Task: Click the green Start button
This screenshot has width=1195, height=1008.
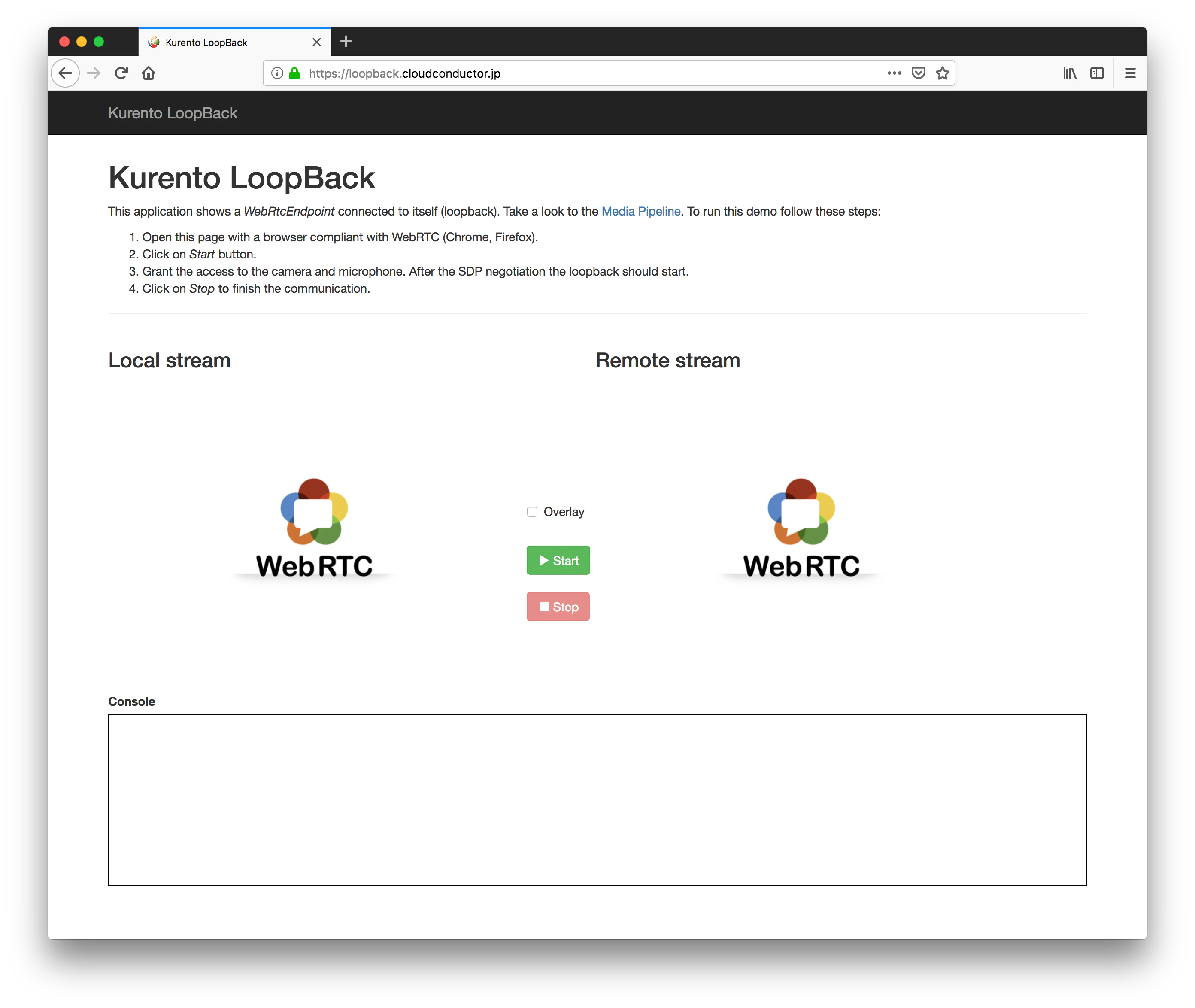Action: (558, 561)
